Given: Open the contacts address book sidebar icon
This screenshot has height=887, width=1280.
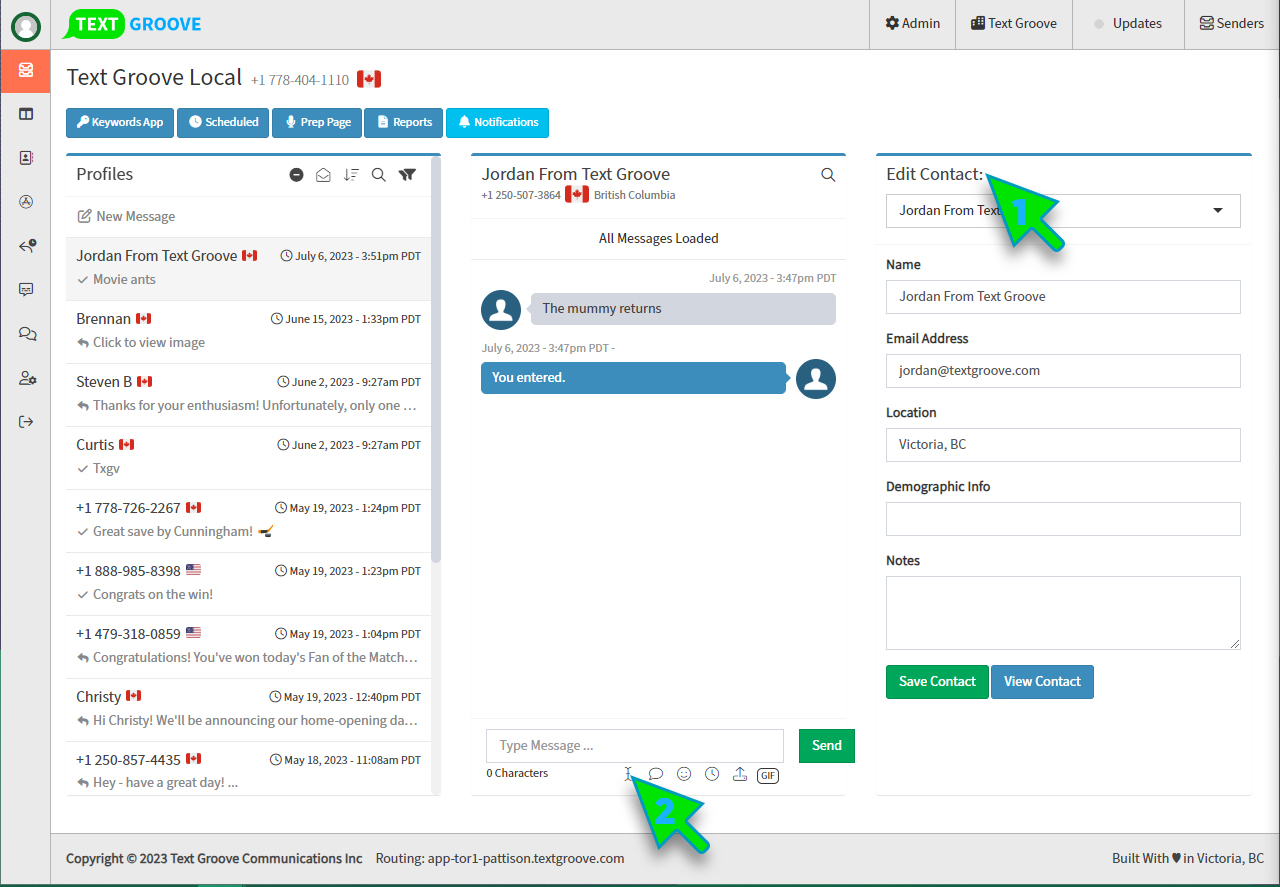Looking at the screenshot, I should click(26, 158).
